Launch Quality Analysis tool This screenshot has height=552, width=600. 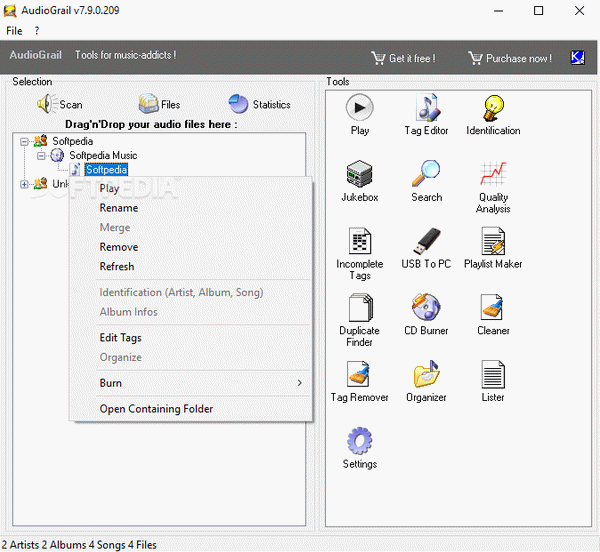click(493, 174)
